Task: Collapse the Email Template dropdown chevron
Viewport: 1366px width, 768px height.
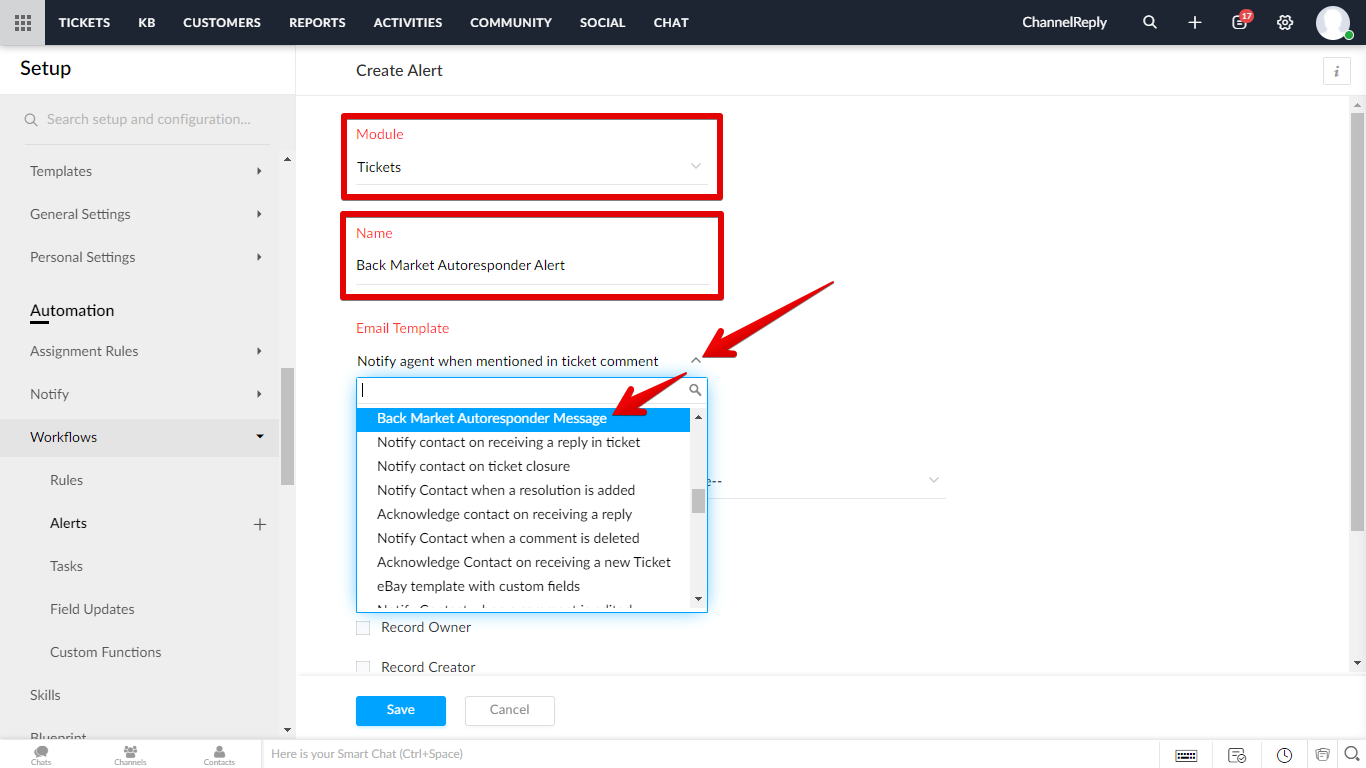Action: pos(696,361)
